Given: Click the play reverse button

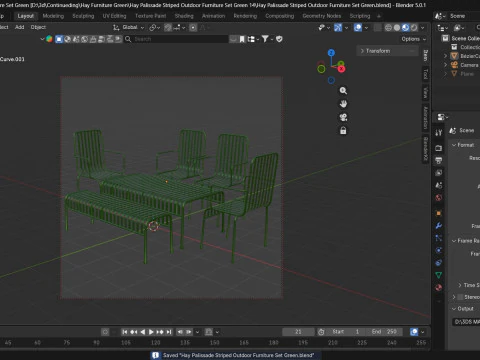Looking at the screenshot, I should point(143,332).
